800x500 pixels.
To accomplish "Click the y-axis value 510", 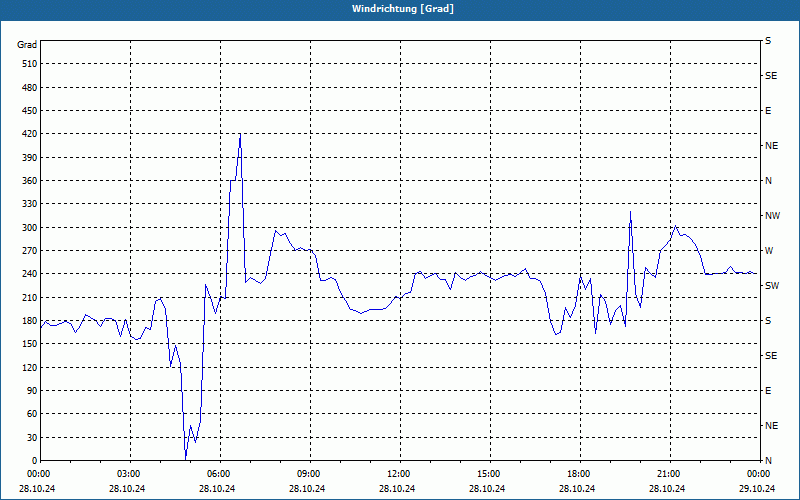I will tap(30, 64).
